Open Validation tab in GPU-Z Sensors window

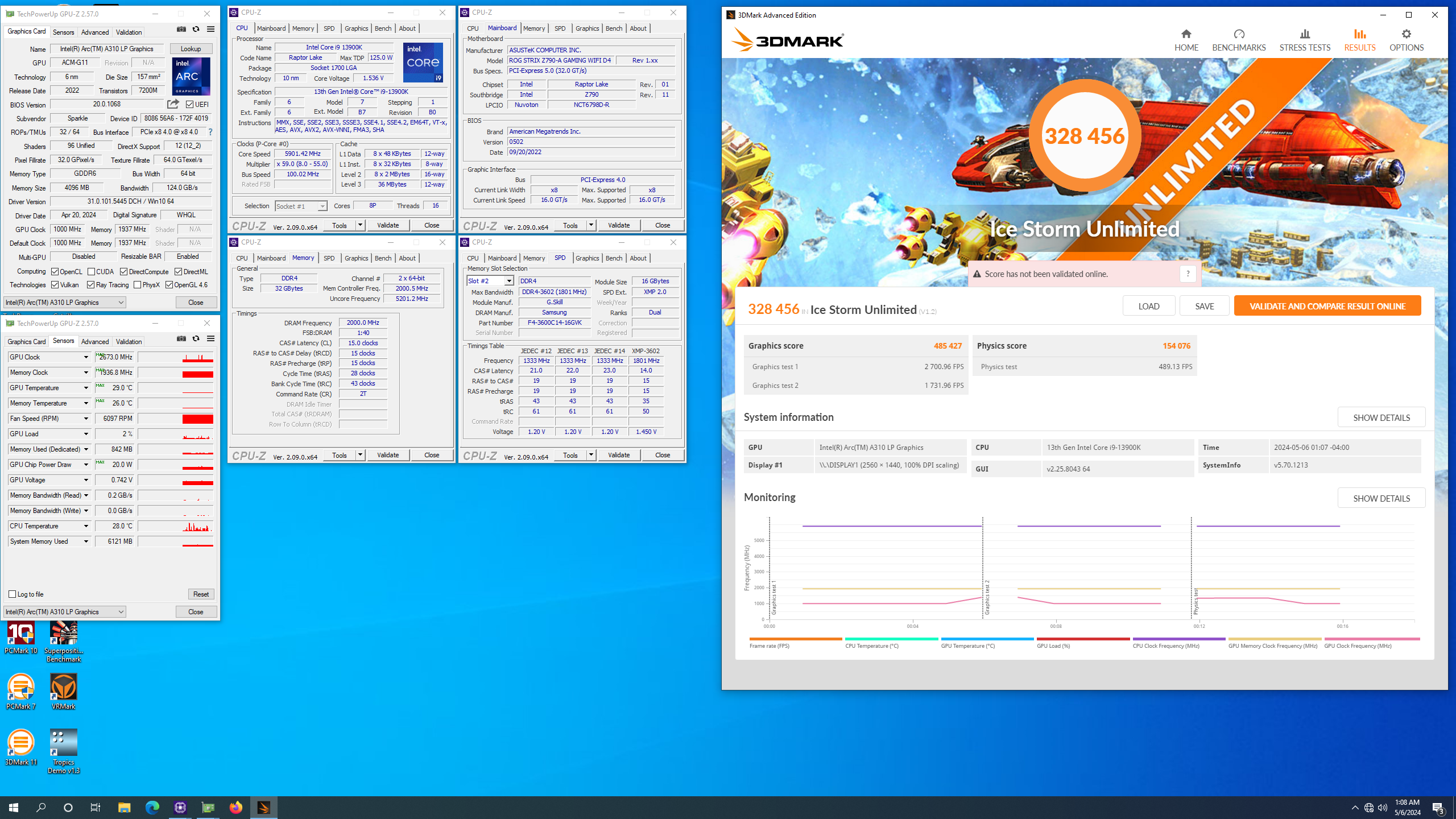tap(129, 342)
